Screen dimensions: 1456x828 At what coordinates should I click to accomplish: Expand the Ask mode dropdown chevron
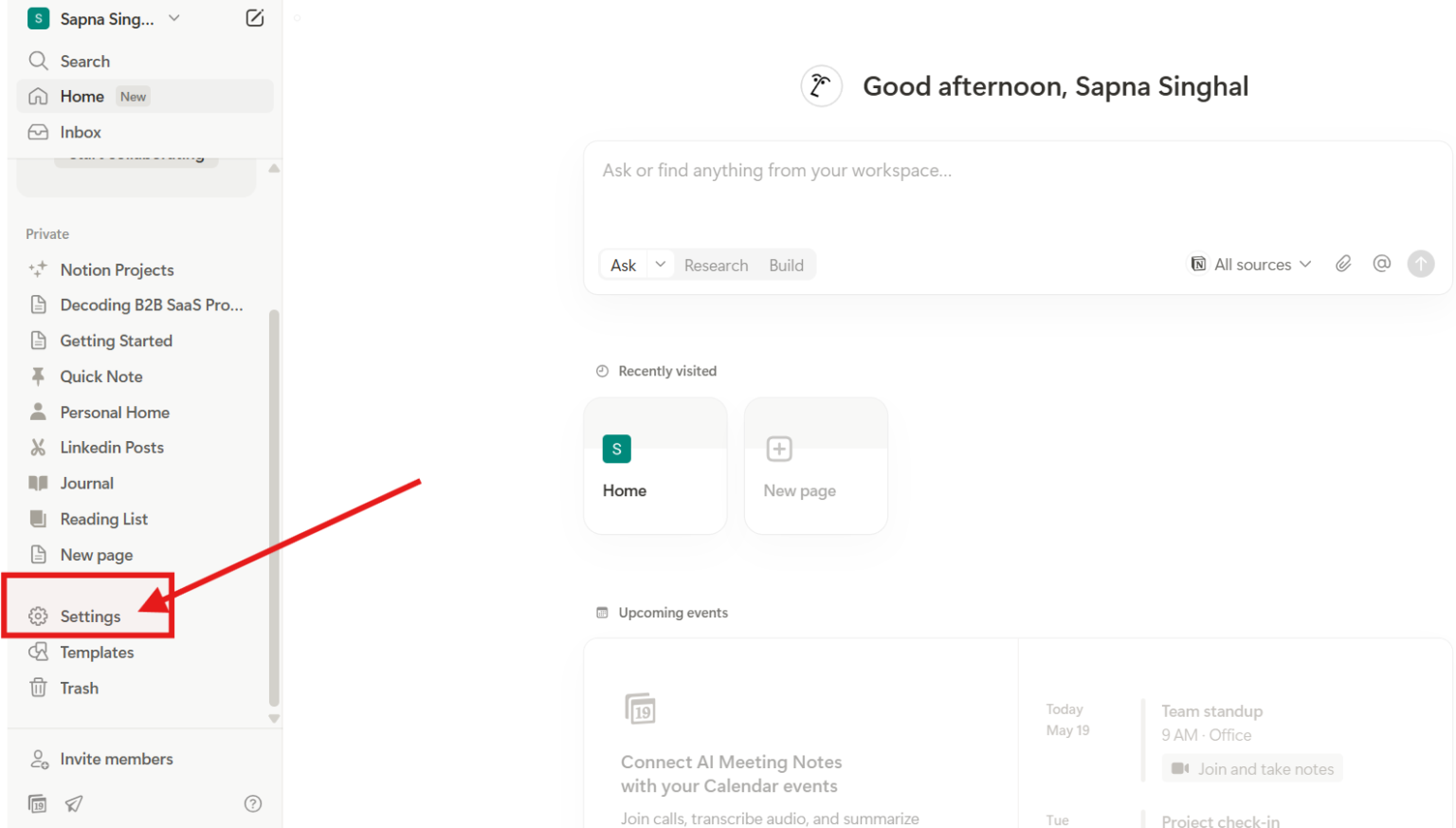click(660, 265)
